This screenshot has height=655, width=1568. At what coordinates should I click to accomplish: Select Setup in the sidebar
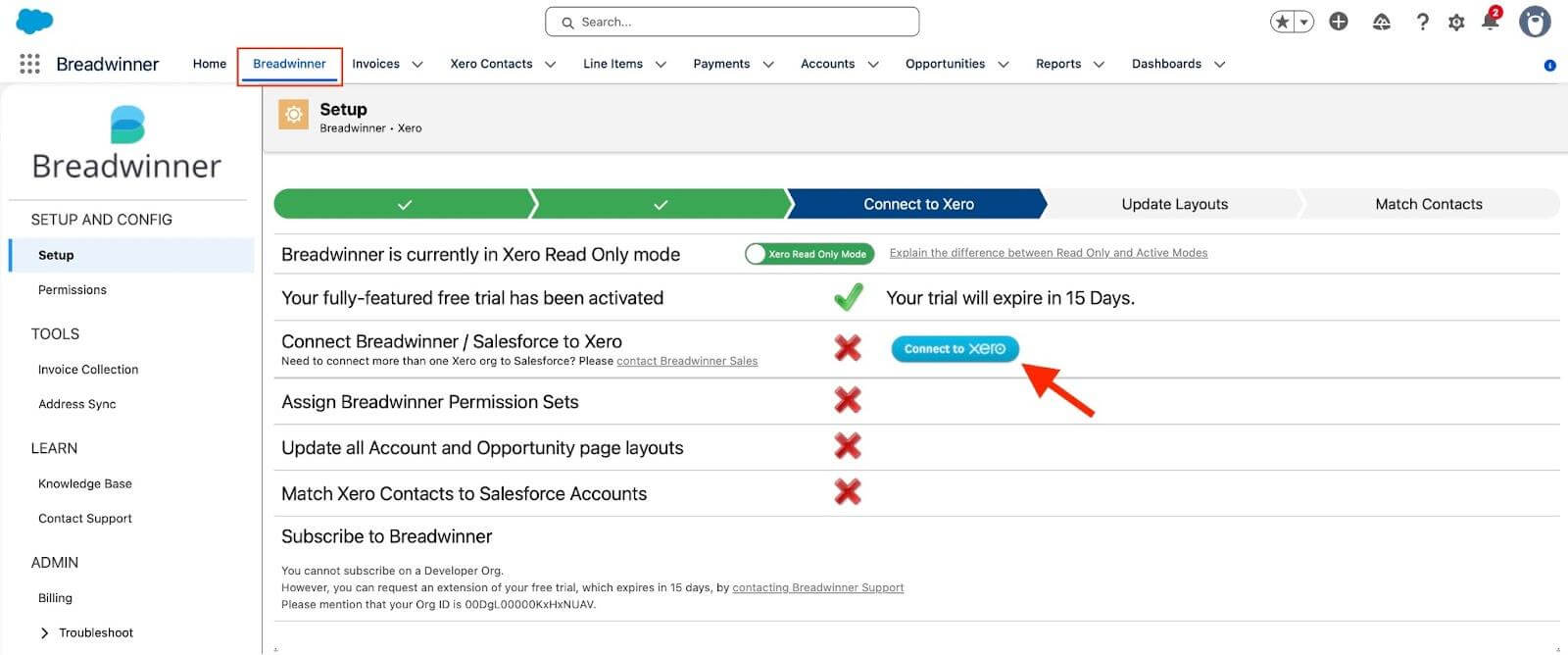pos(131,255)
